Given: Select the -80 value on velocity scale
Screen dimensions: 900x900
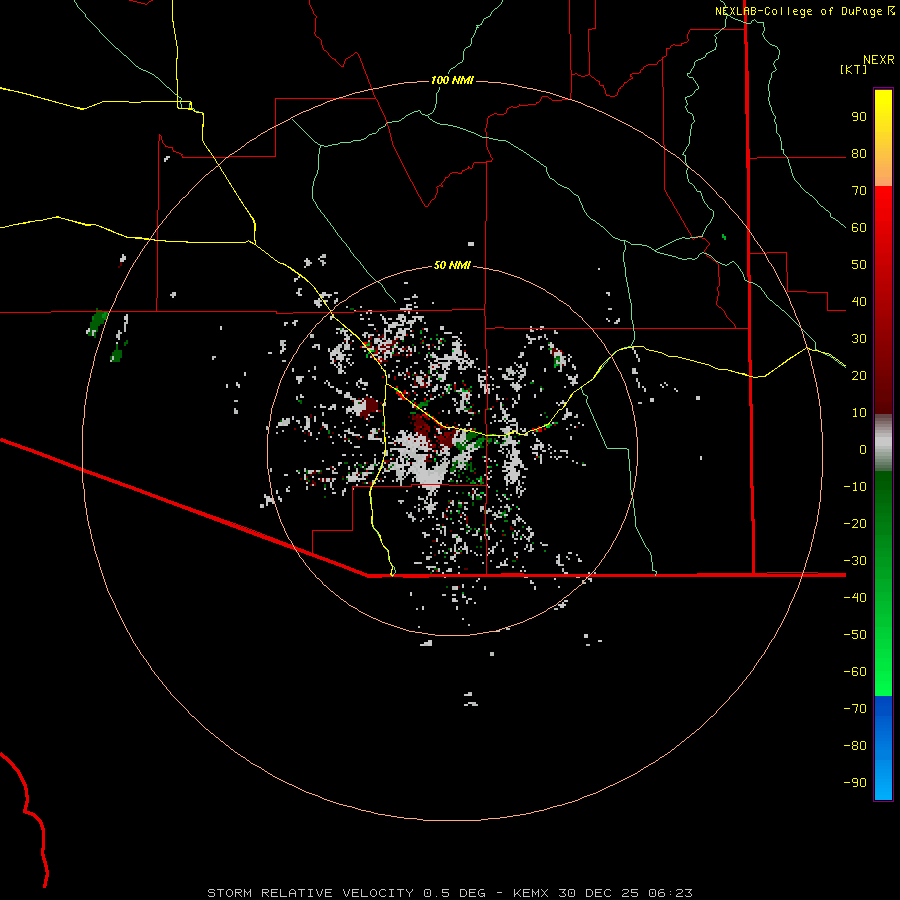Looking at the screenshot, I should [x=855, y=746].
